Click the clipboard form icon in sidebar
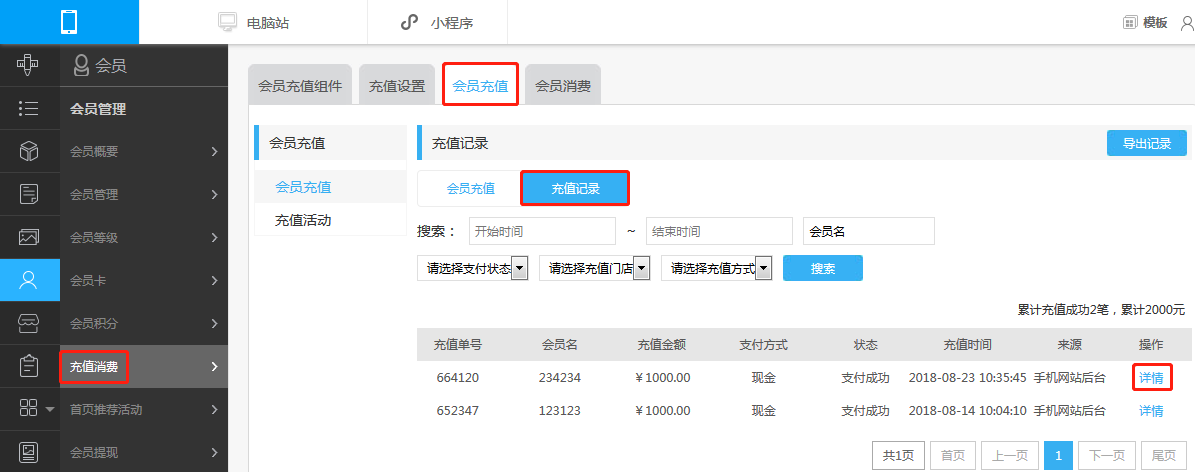1195x472 pixels. pos(29,366)
